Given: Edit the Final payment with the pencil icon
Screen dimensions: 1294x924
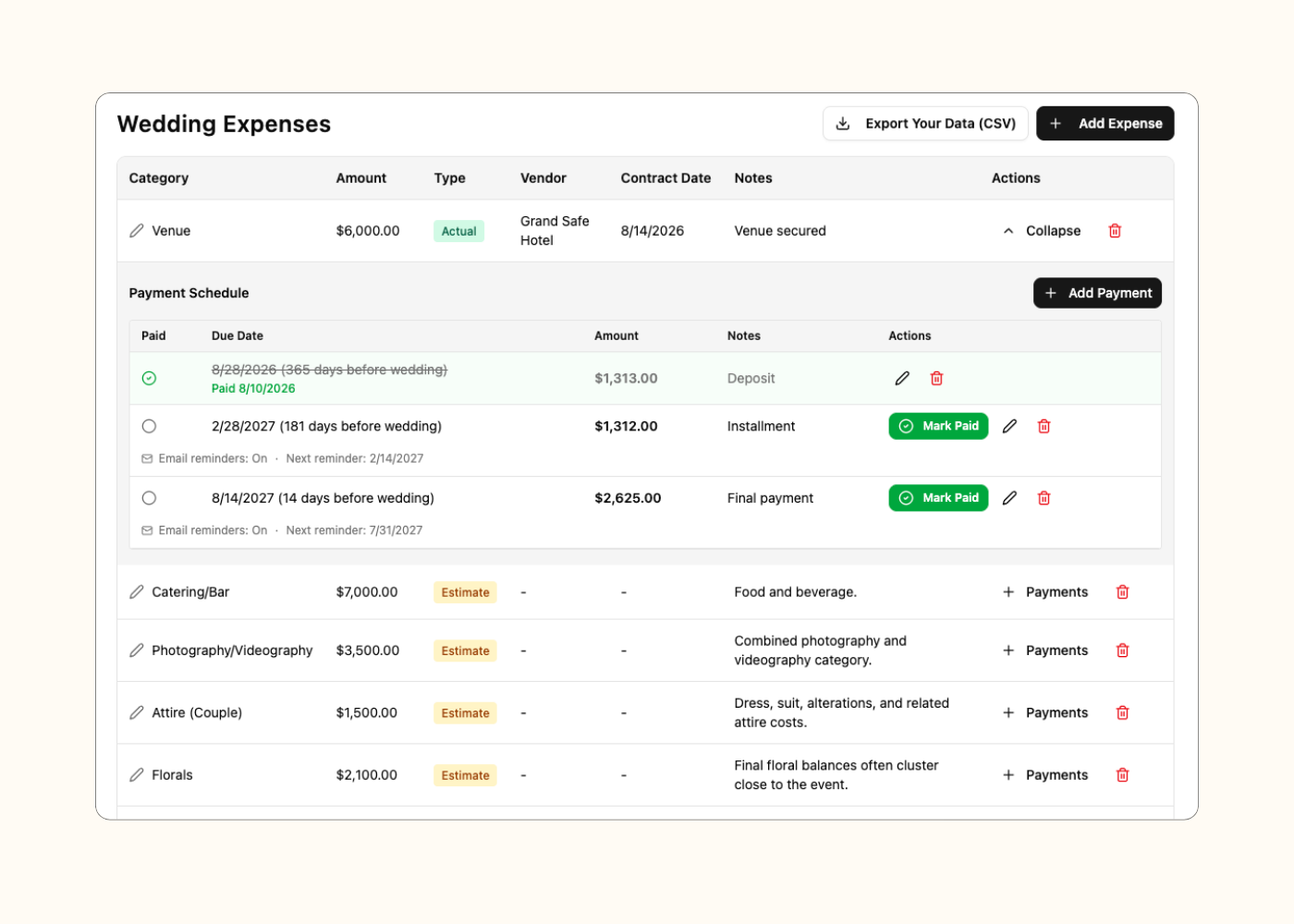Looking at the screenshot, I should point(1009,498).
